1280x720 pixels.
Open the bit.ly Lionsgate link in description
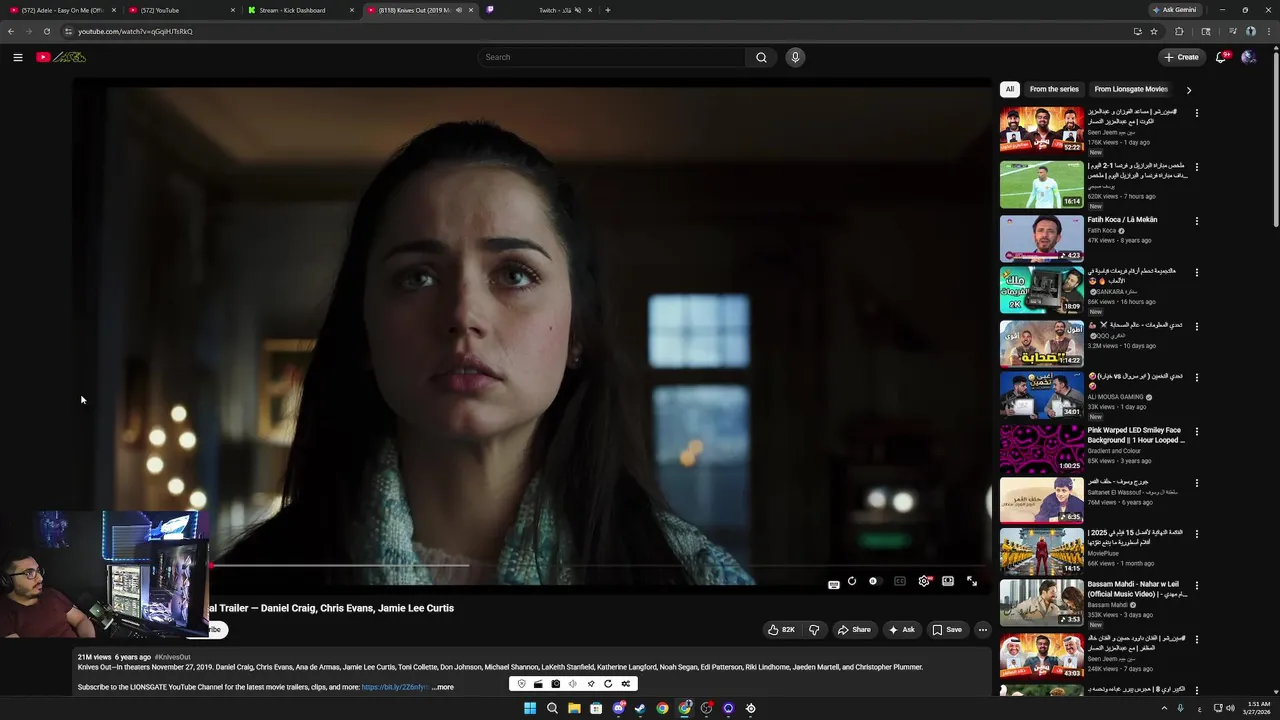[395, 687]
